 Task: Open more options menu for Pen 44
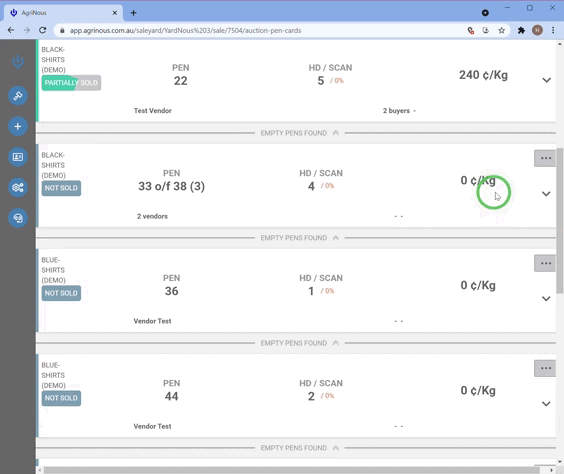tap(545, 368)
